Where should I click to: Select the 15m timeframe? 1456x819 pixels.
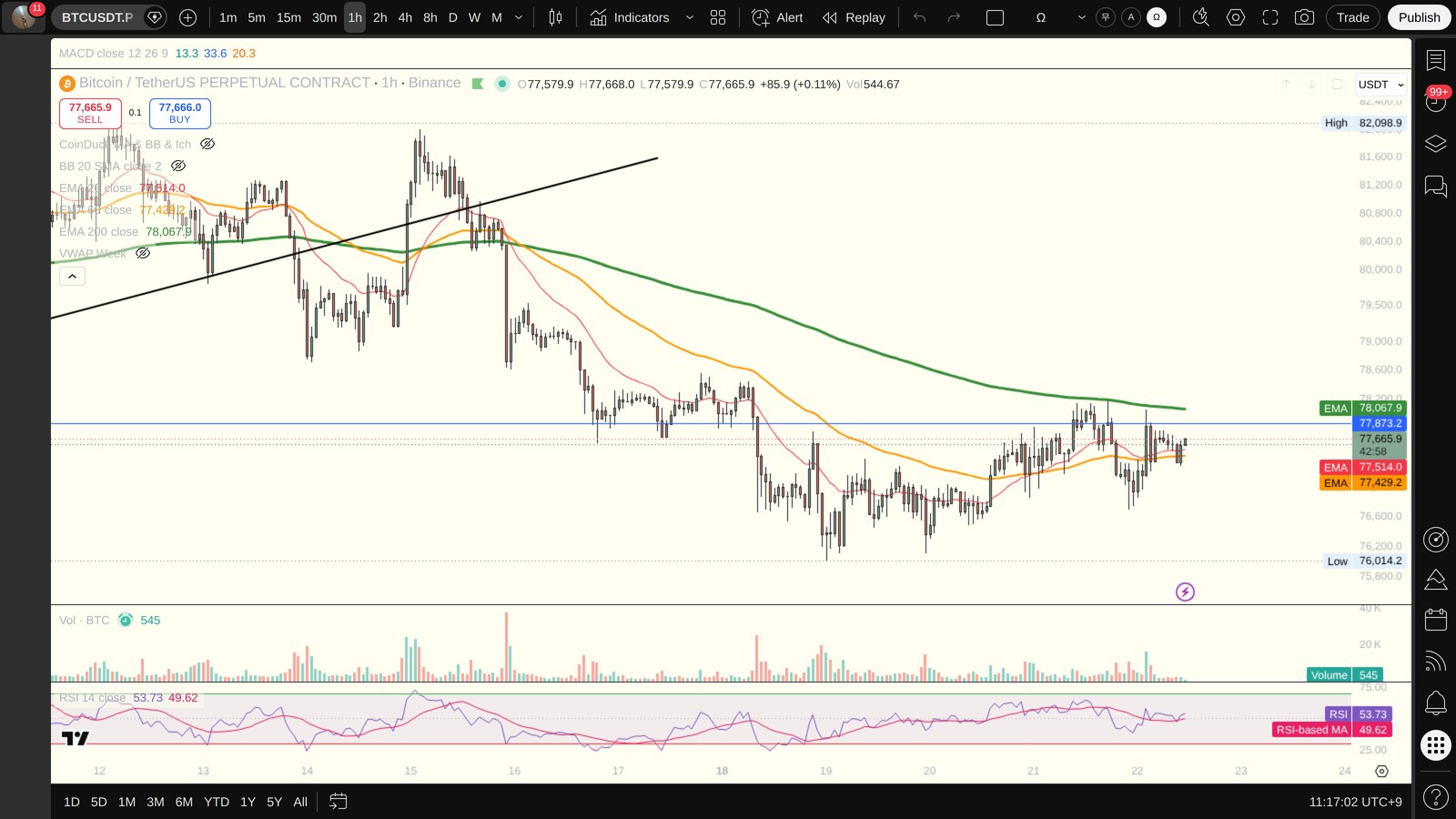(x=288, y=17)
